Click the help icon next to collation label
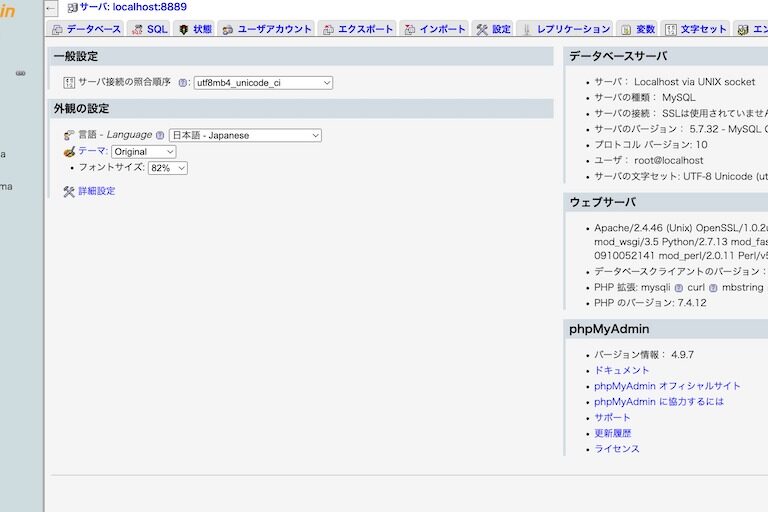The image size is (768, 512). tap(182, 83)
